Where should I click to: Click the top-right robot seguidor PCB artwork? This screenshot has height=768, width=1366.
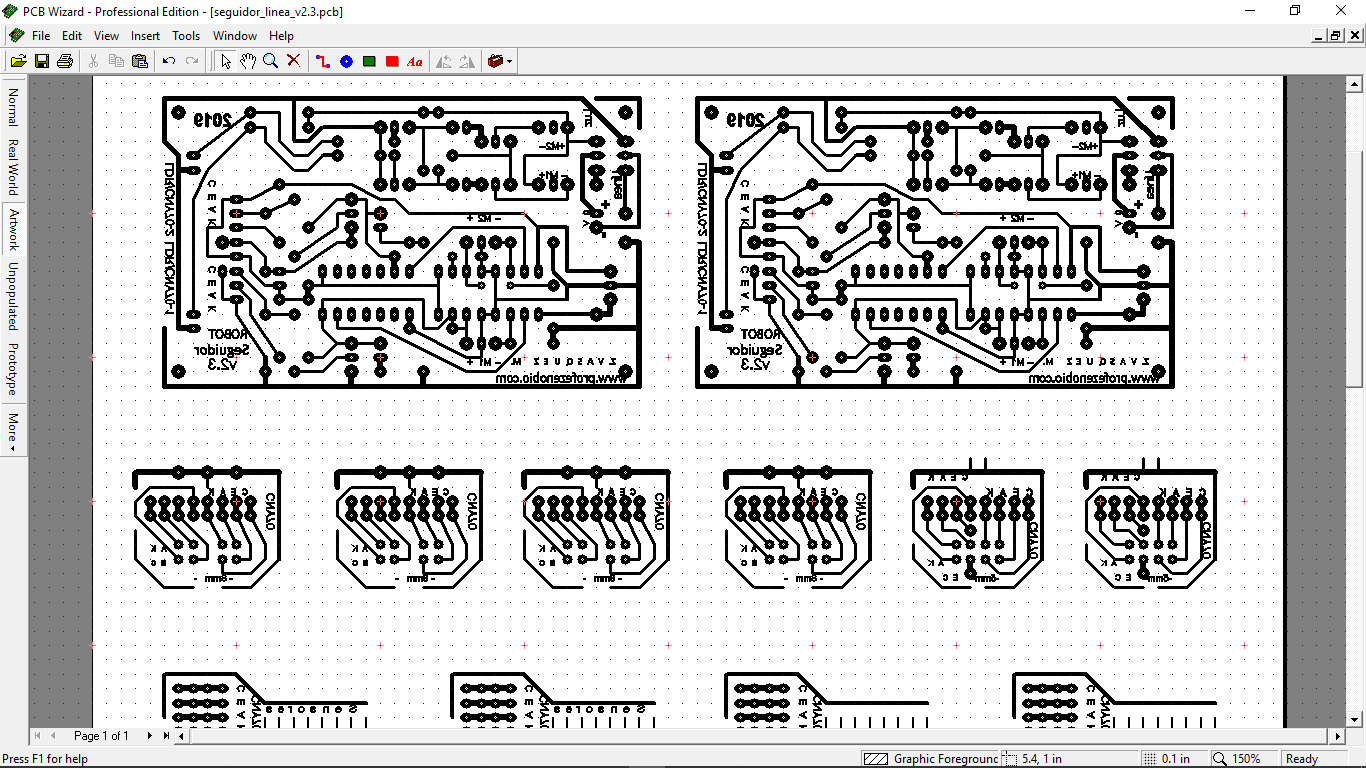pos(935,242)
